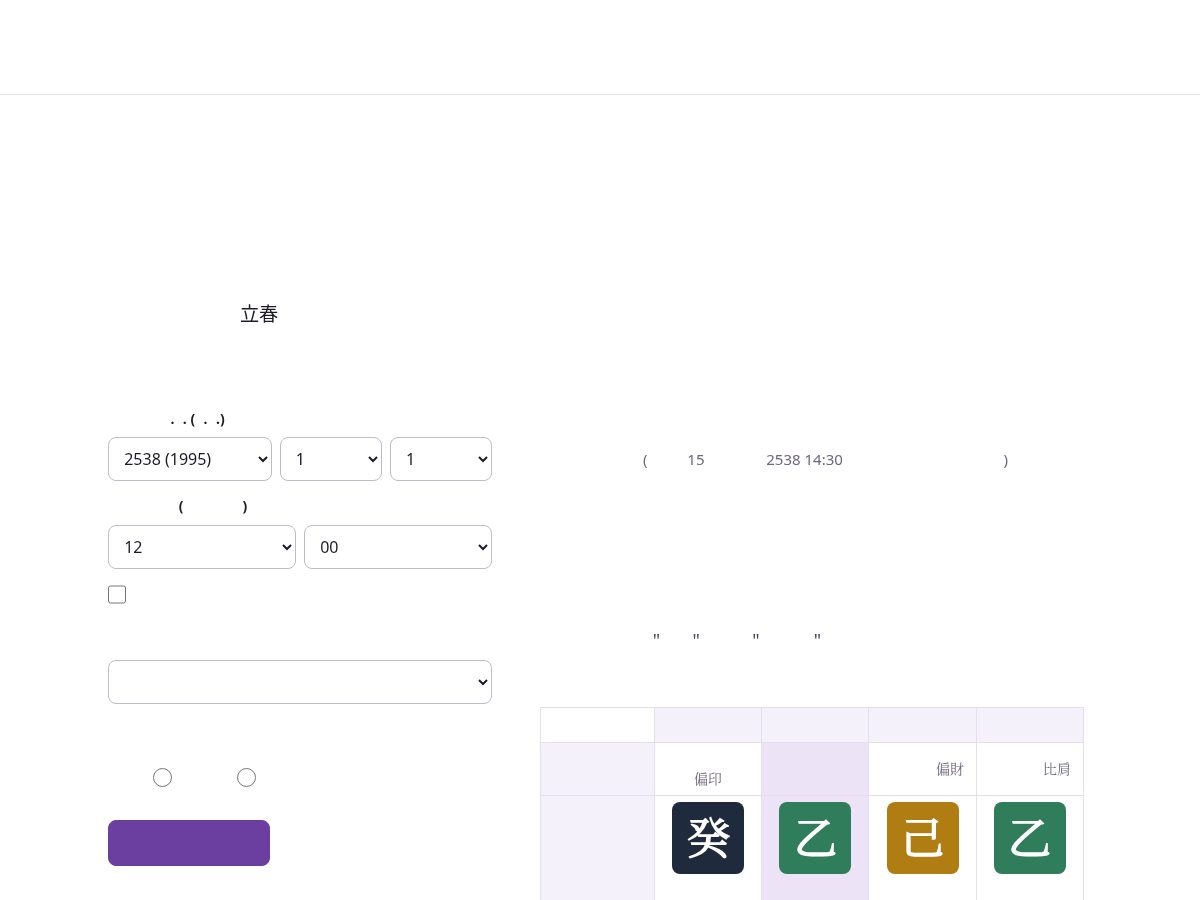Click the golden 己 stem tile

point(923,838)
